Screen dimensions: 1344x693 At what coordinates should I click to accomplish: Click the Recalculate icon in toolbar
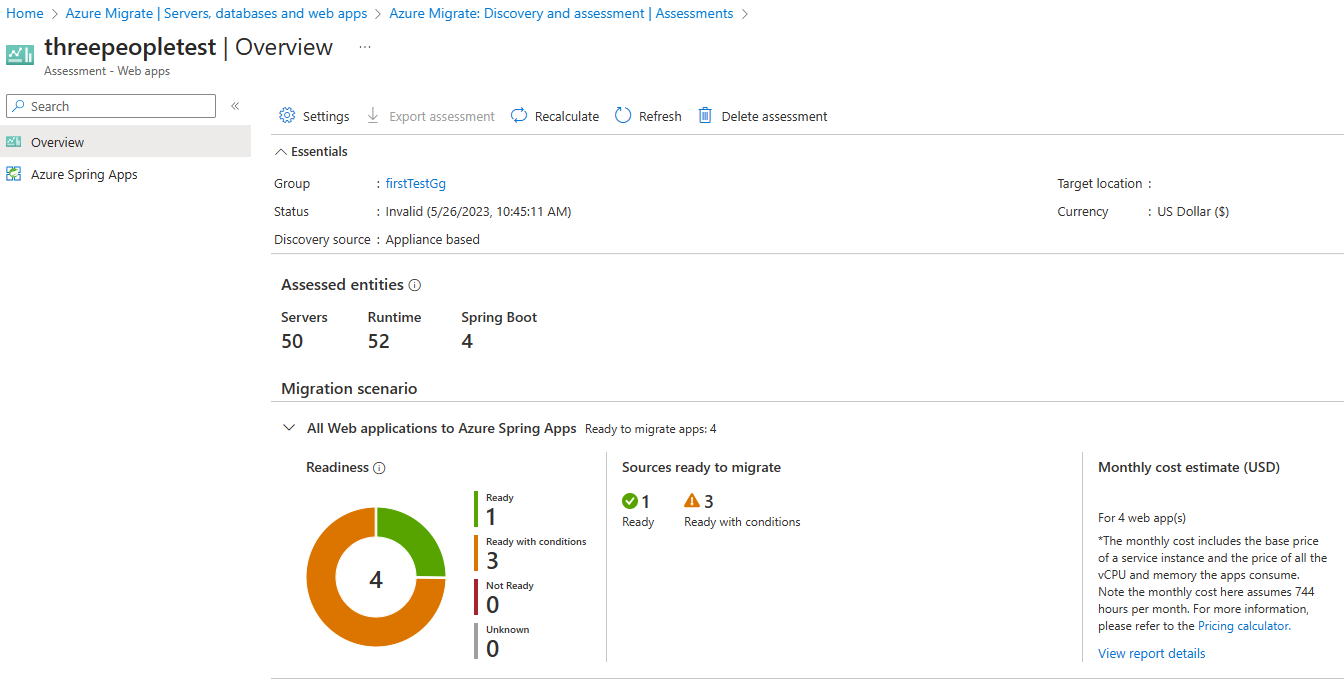click(x=519, y=116)
